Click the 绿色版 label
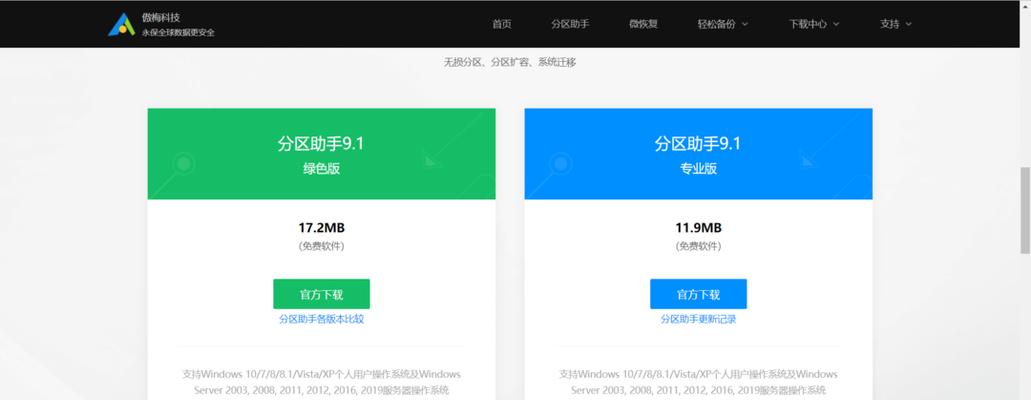The width and height of the screenshot is (1031, 400). pyautogui.click(x=322, y=168)
